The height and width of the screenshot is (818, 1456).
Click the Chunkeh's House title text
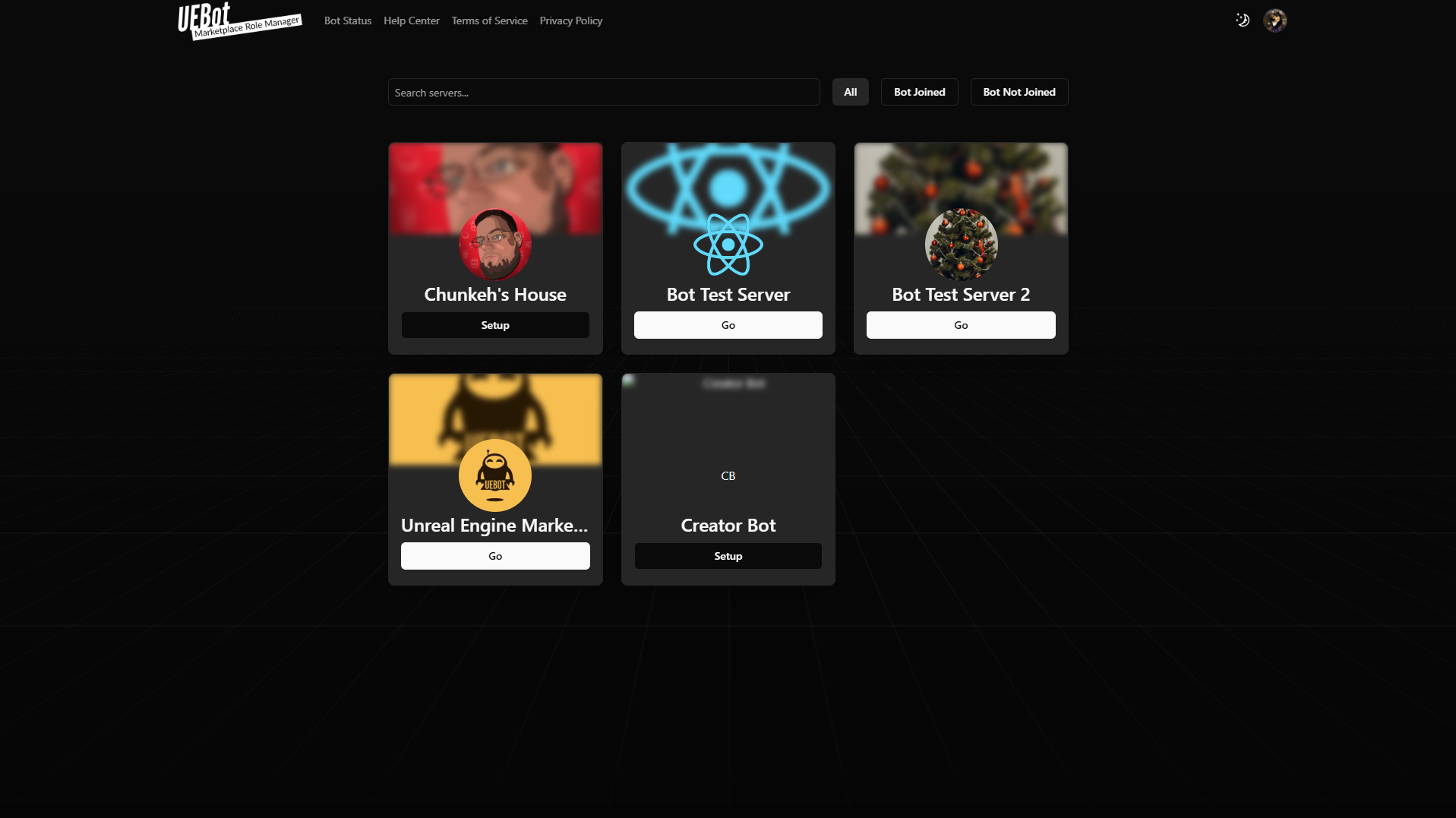point(495,295)
